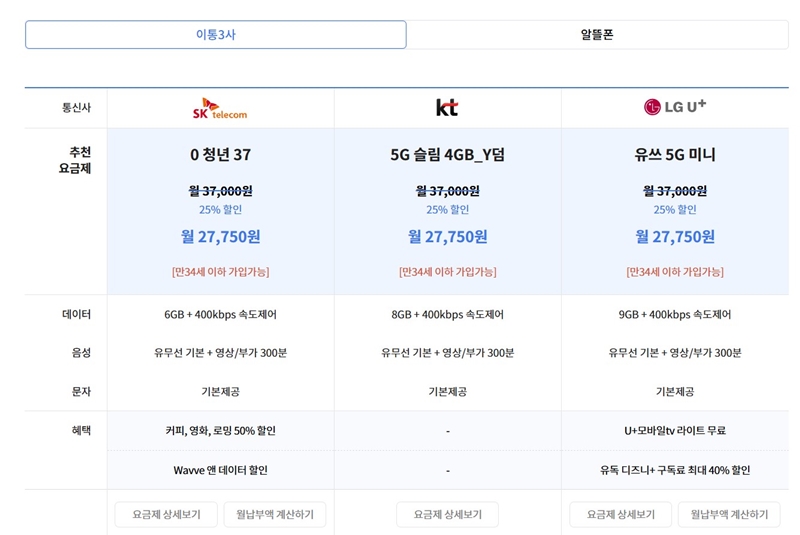
Task: Click data cell 9GB + 400kbps 속도제어
Action: [674, 315]
